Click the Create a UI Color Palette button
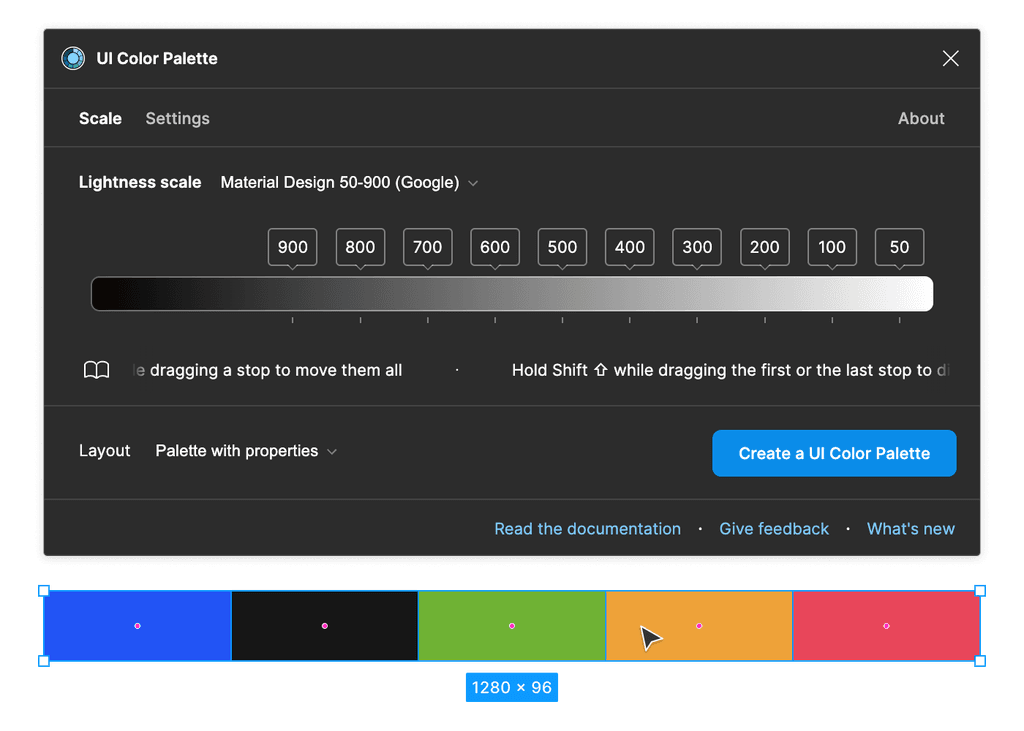Image resolution: width=1024 pixels, height=731 pixels. coord(834,453)
